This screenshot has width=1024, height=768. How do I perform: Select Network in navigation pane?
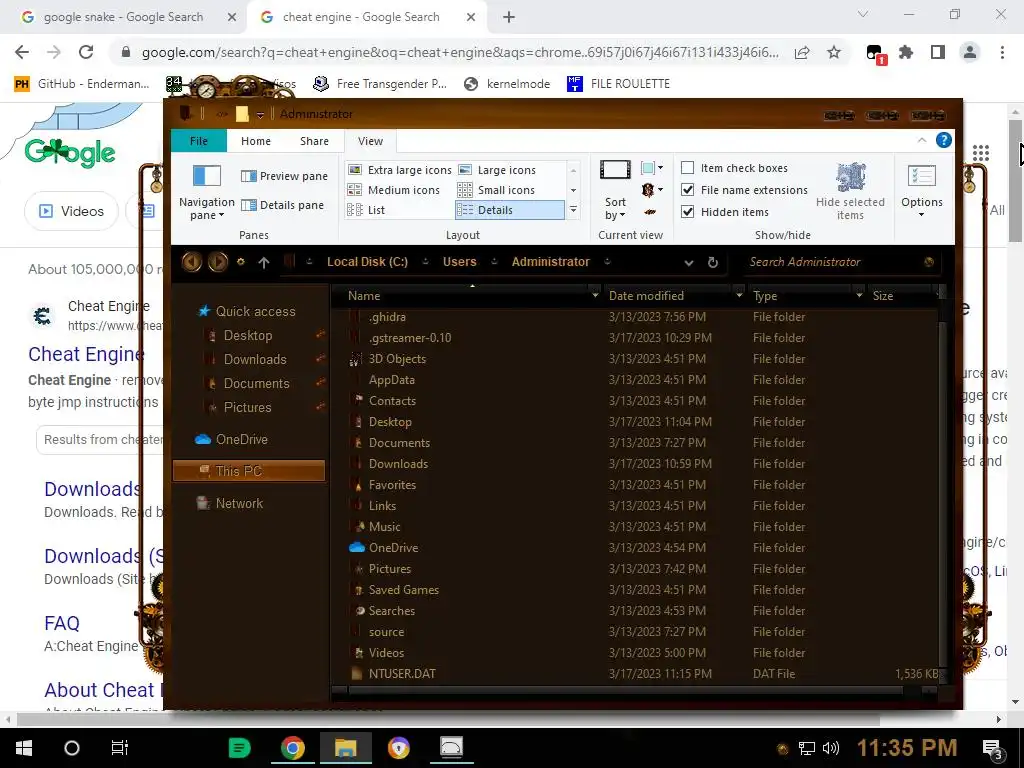[230, 504]
